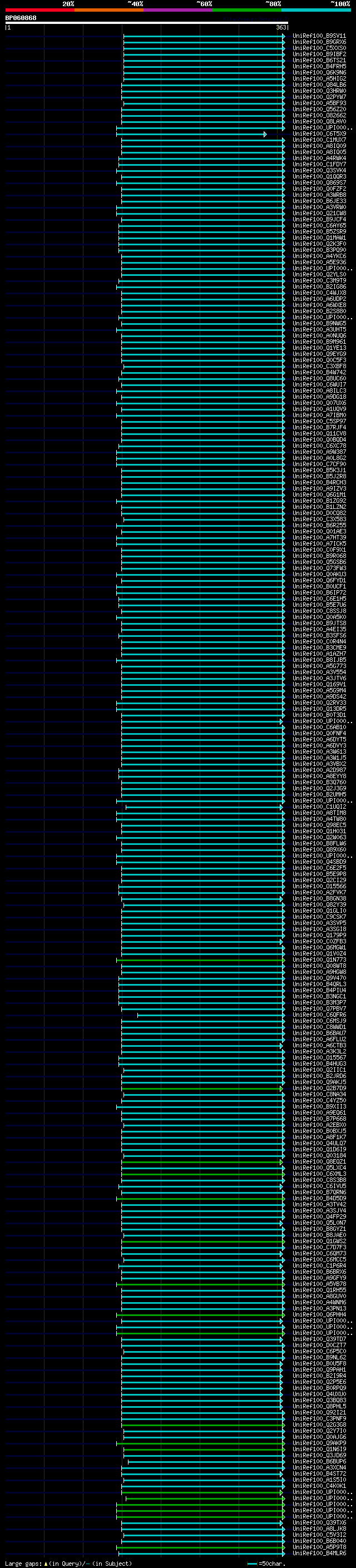
Task: Select hit label UniRef100_B6TS21
Action: (319, 60)
